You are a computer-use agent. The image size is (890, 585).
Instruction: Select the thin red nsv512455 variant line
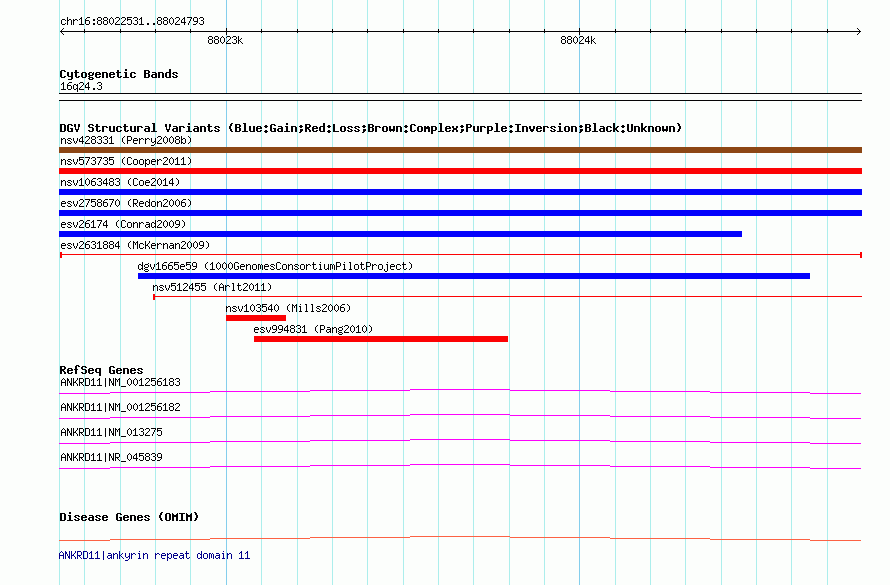click(x=507, y=296)
